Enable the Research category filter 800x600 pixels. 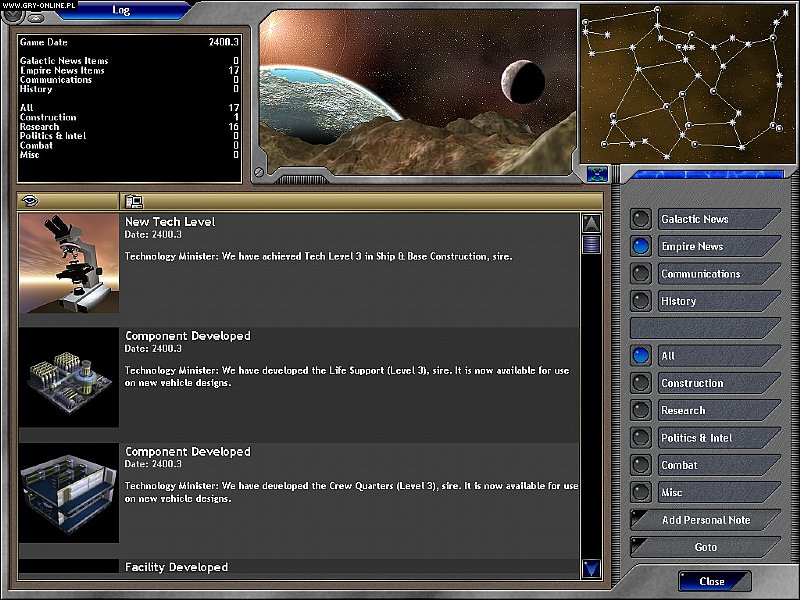[x=640, y=410]
